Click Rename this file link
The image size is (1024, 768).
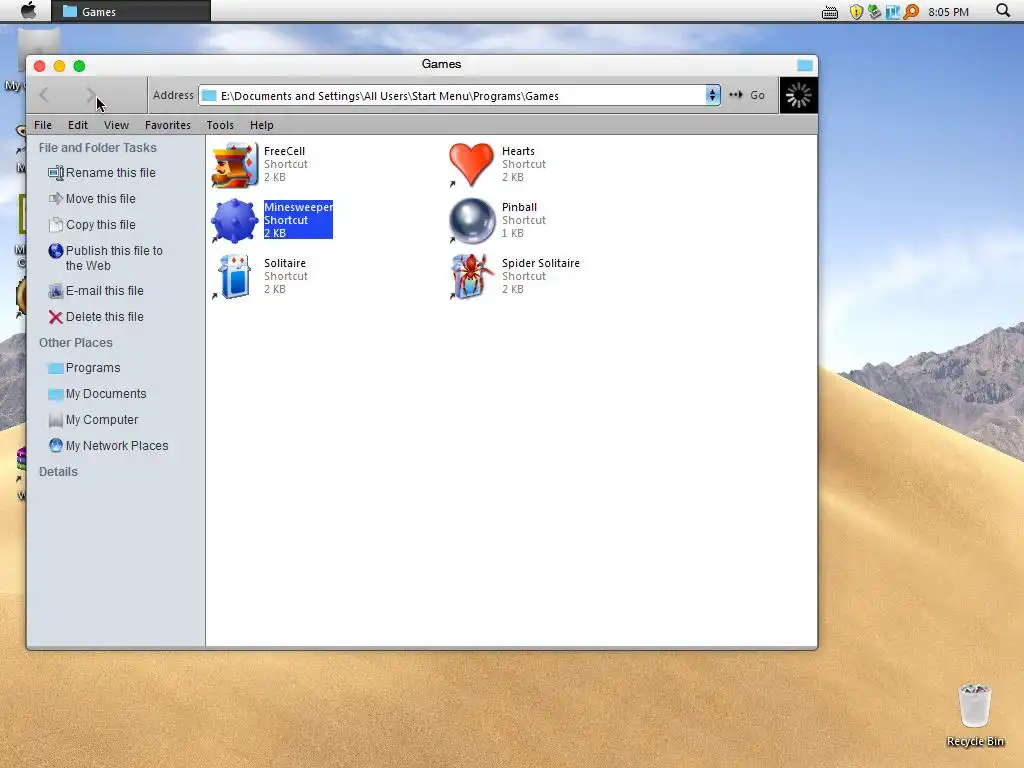coord(111,173)
